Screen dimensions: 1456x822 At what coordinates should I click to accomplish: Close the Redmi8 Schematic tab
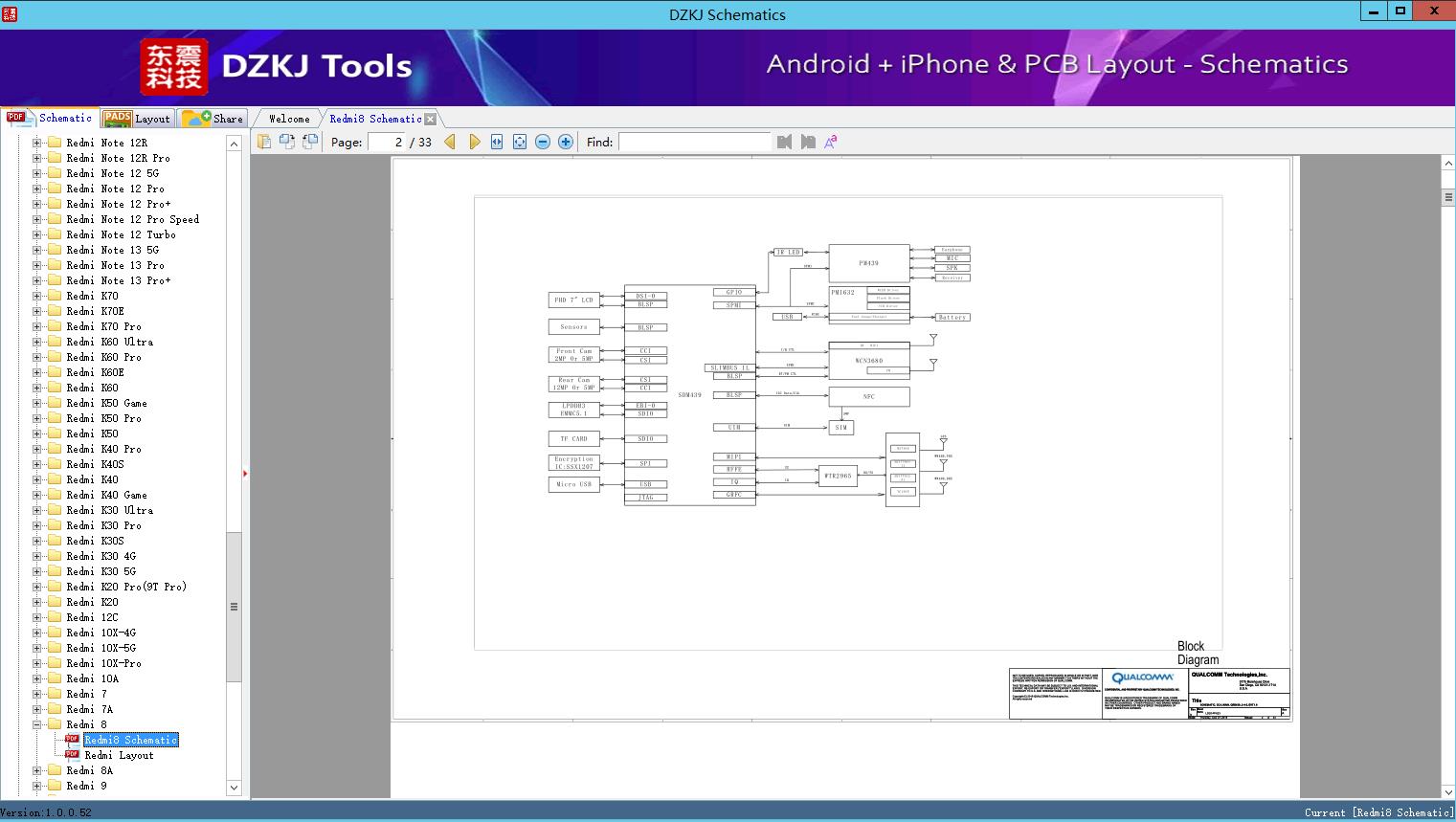point(431,119)
